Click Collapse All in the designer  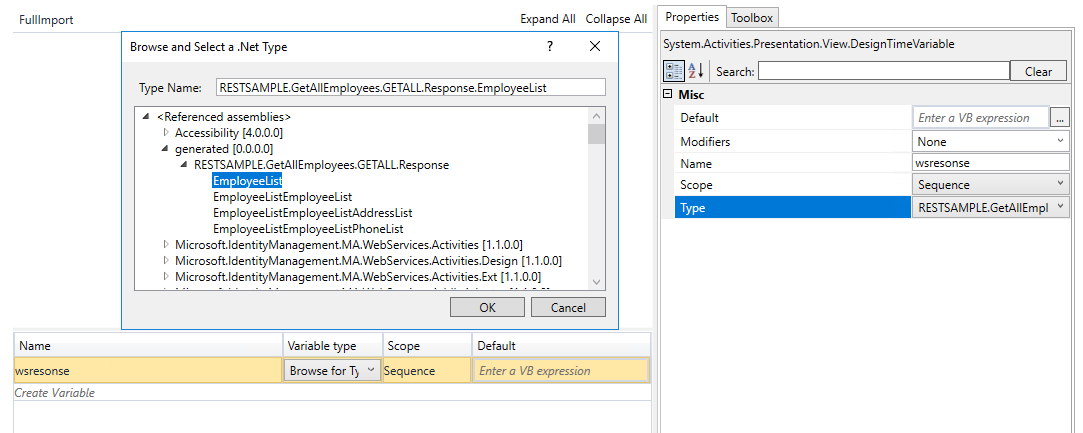pyautogui.click(x=616, y=19)
